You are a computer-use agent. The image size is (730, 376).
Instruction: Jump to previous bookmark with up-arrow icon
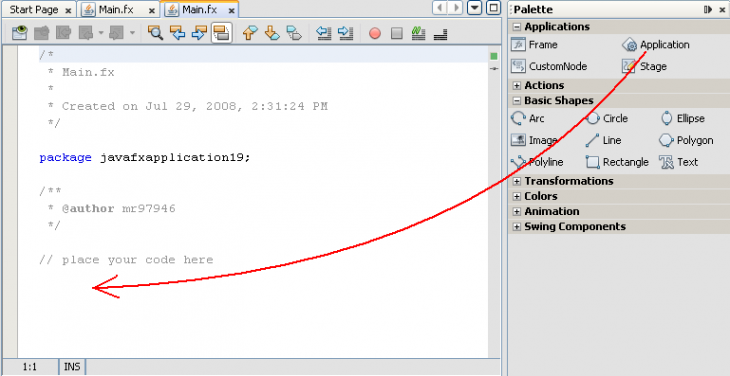click(x=250, y=33)
